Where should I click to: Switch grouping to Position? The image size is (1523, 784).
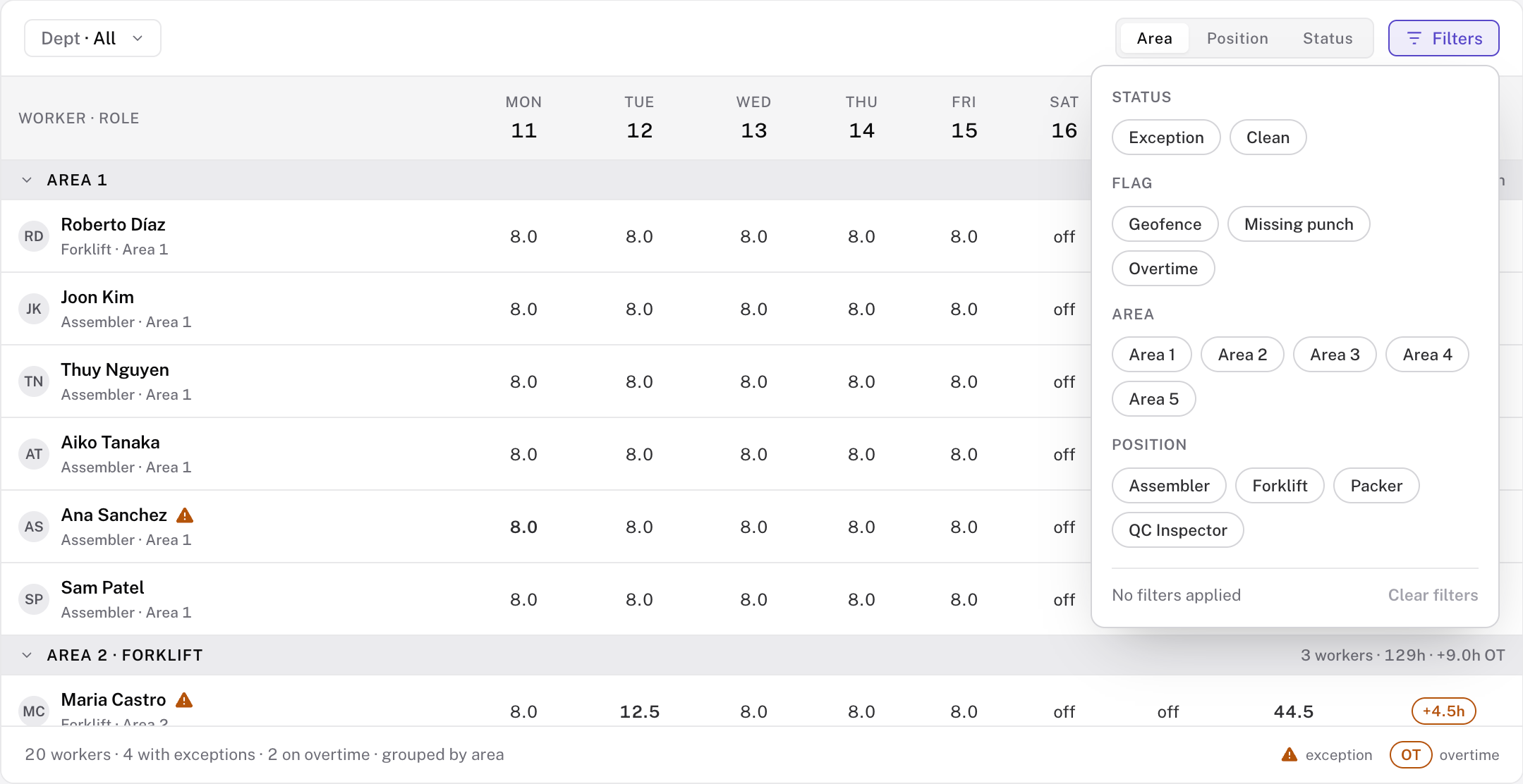pos(1237,38)
